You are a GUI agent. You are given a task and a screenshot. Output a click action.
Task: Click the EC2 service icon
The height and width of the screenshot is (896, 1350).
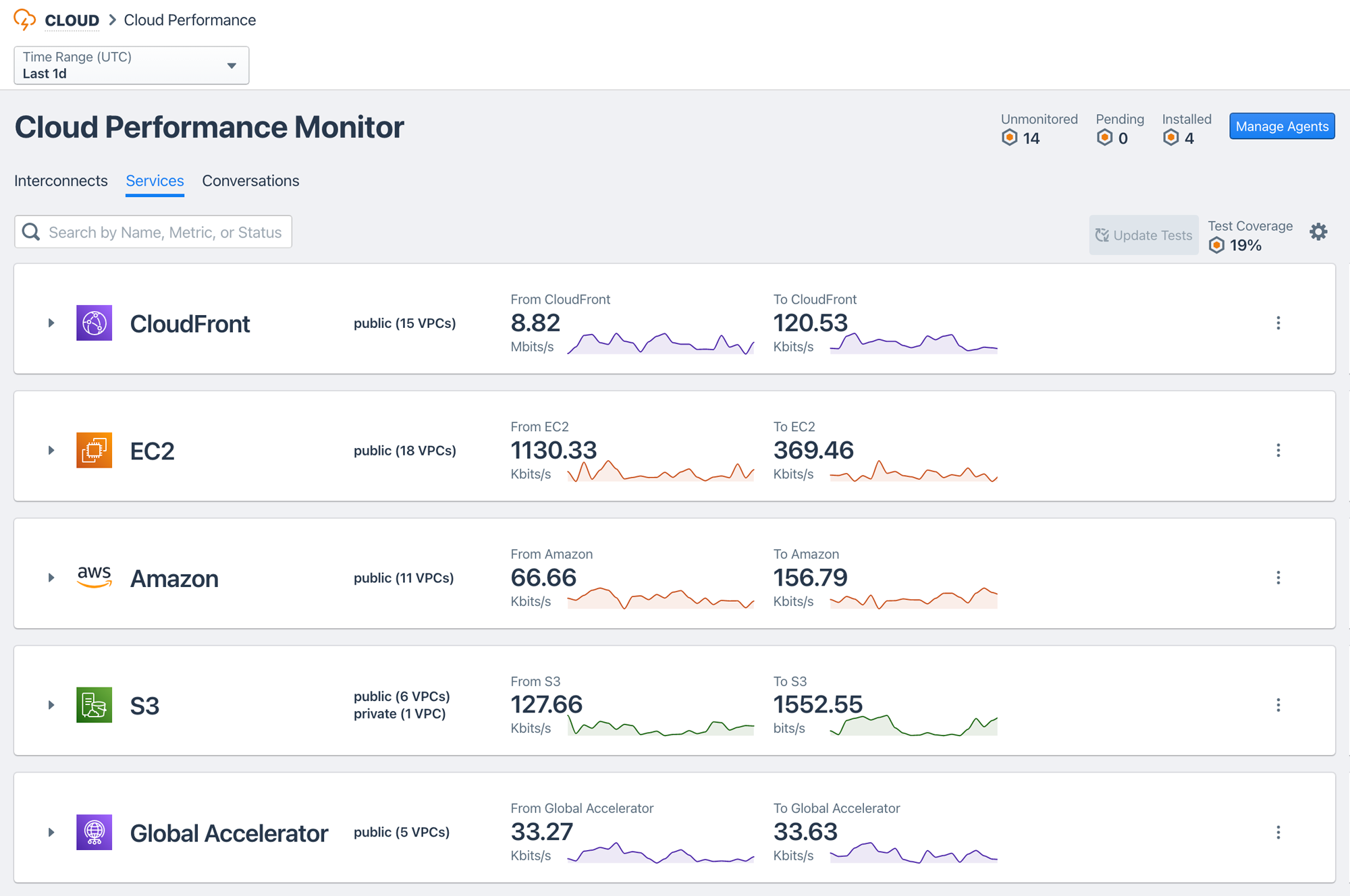pos(94,450)
